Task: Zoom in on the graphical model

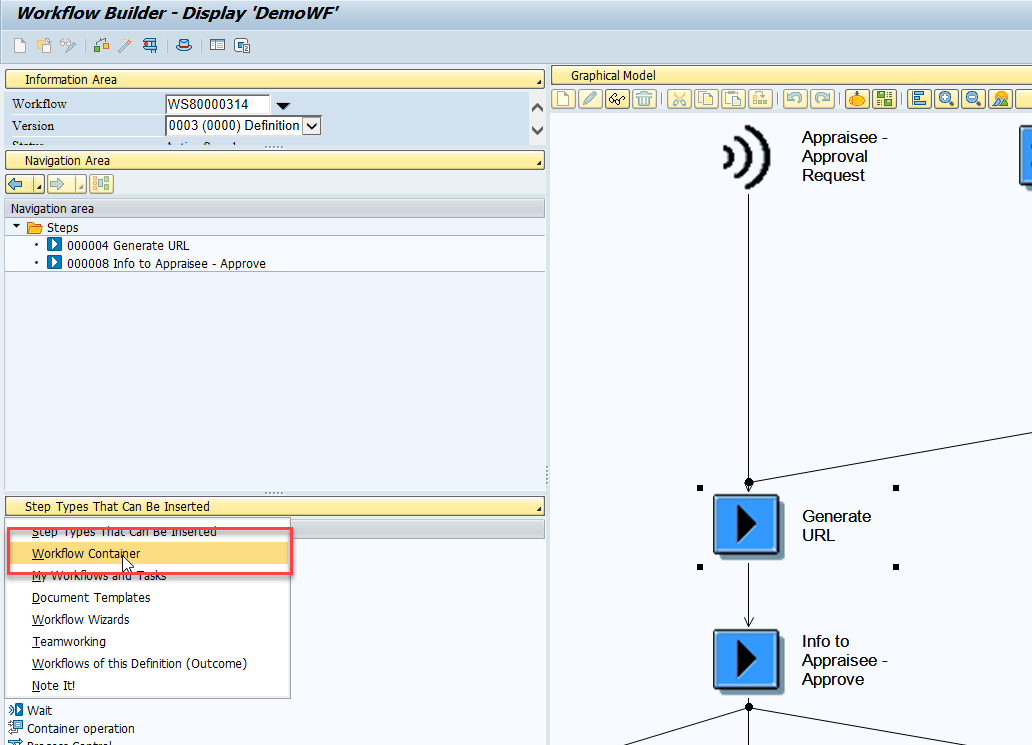Action: (x=946, y=99)
